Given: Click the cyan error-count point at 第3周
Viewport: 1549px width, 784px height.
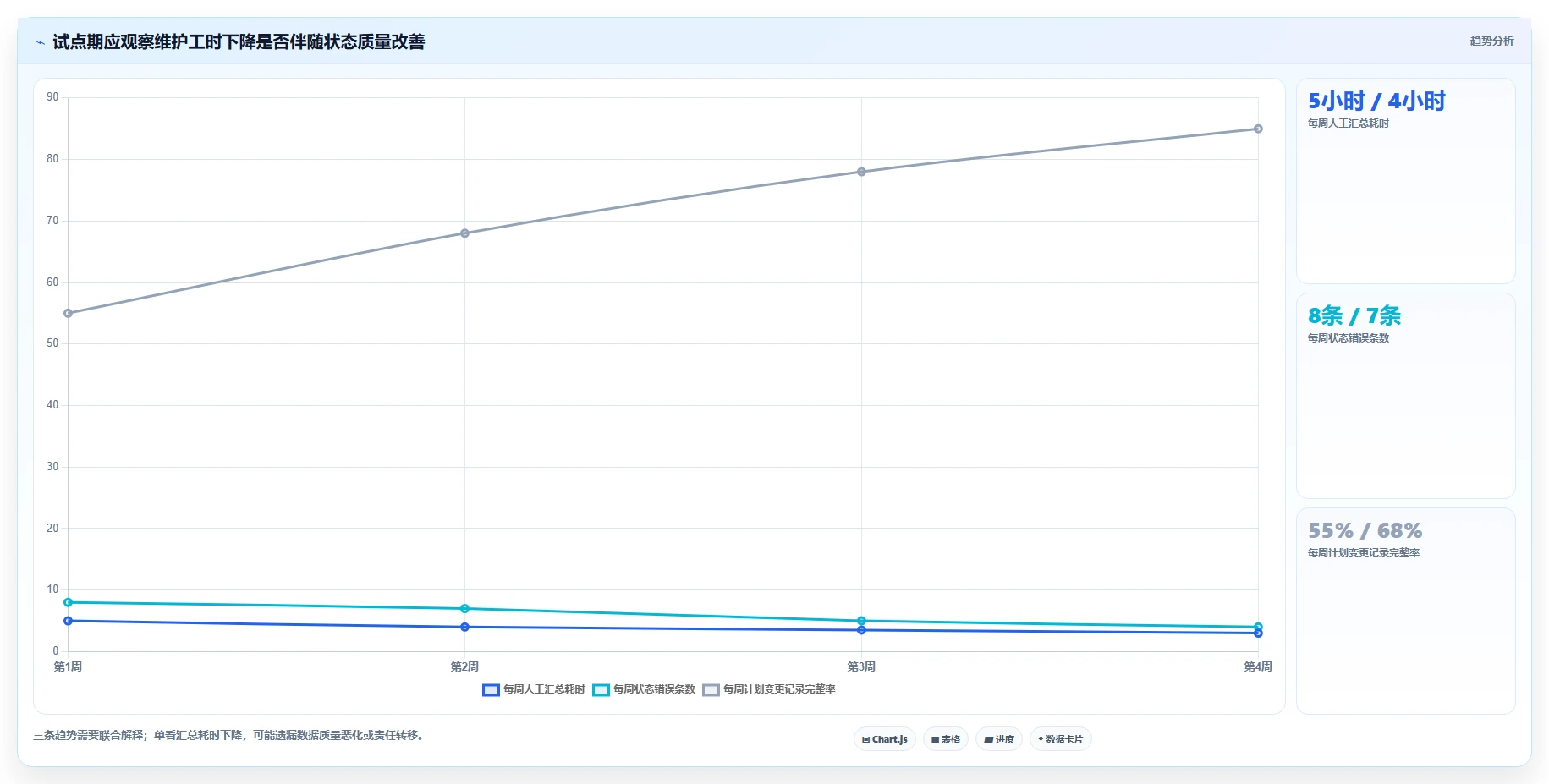Looking at the screenshot, I should [861, 621].
